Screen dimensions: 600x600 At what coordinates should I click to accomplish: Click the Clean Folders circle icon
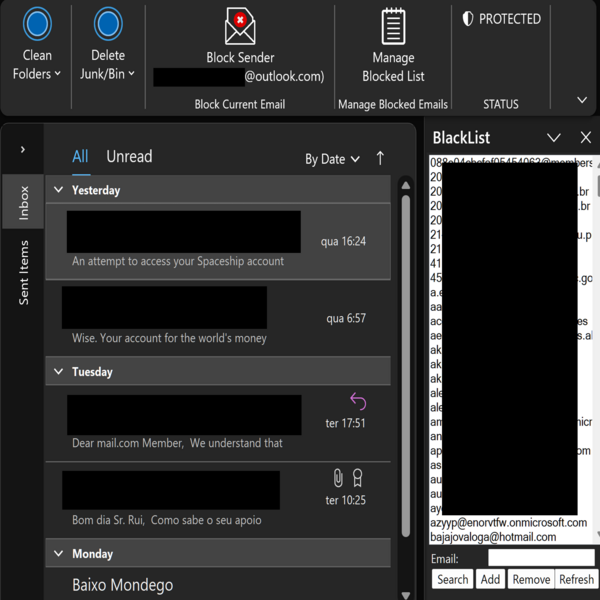[x=37, y=24]
